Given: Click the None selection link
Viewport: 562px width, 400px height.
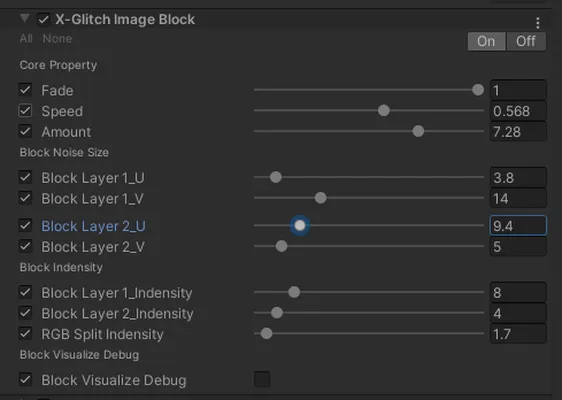Looking at the screenshot, I should coord(57,38).
